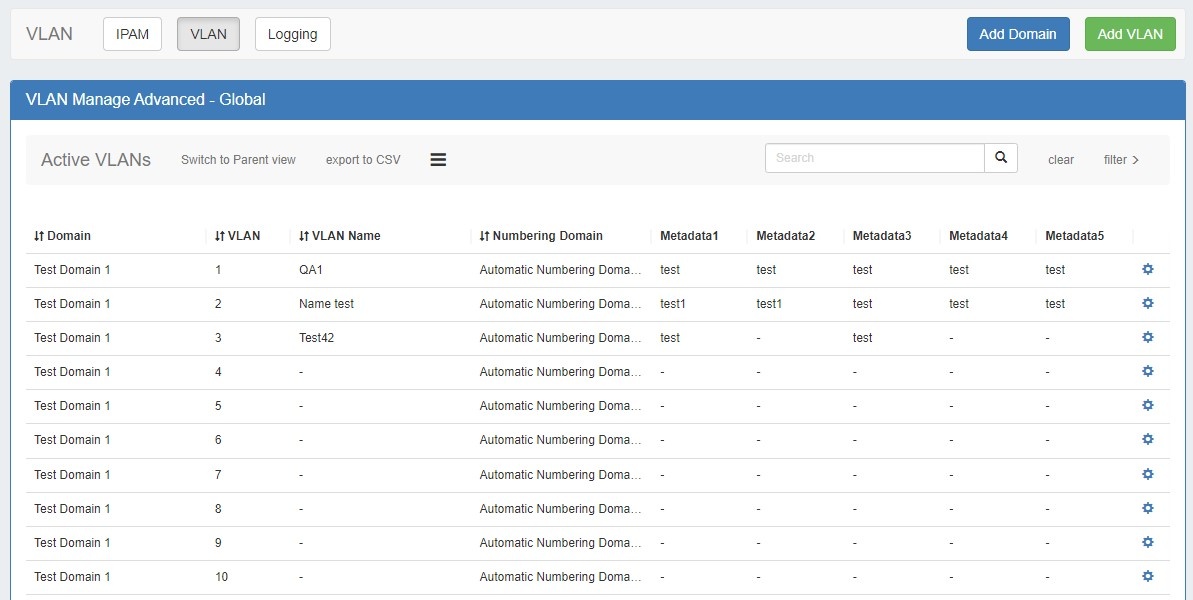1193x600 pixels.
Task: Sort table by Domain column
Action: pyautogui.click(x=62, y=236)
